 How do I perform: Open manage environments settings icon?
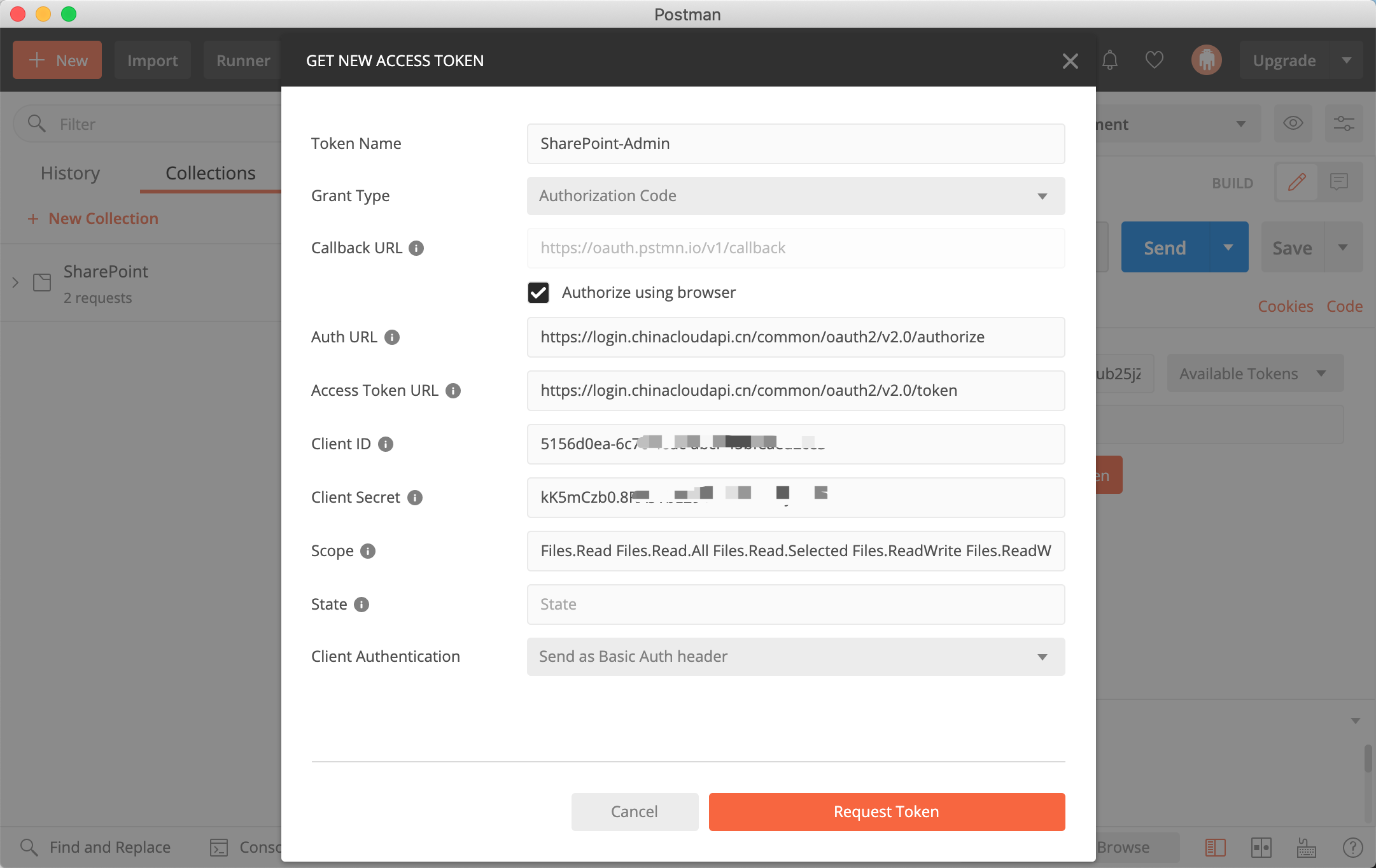(1344, 123)
